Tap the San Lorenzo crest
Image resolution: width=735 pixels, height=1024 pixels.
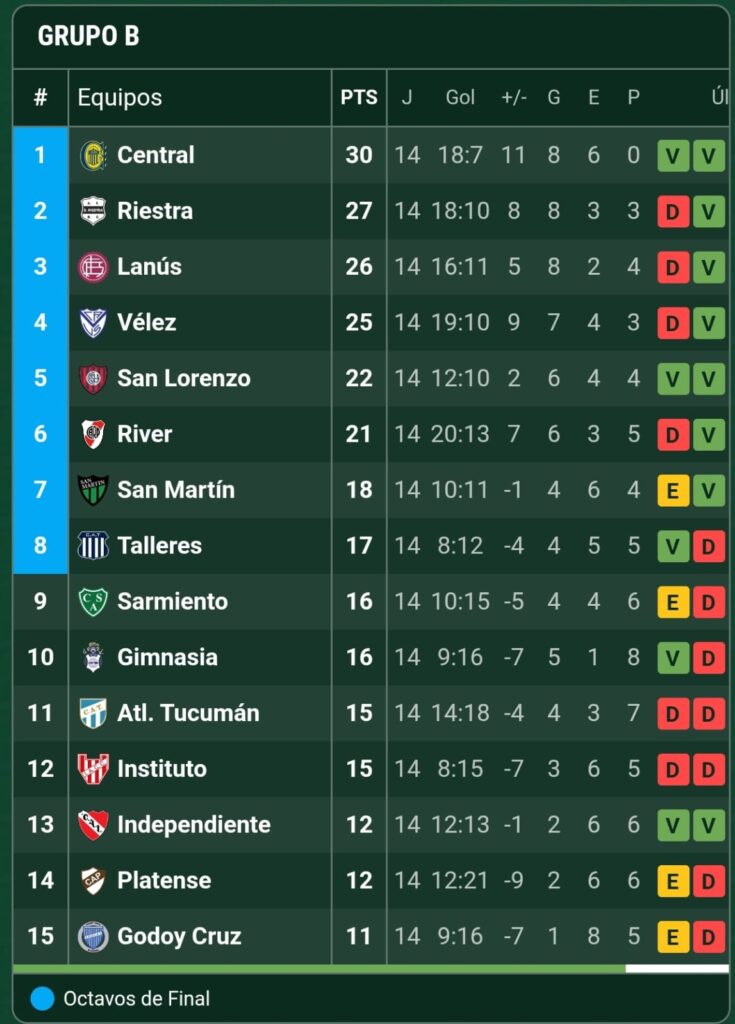(x=93, y=379)
